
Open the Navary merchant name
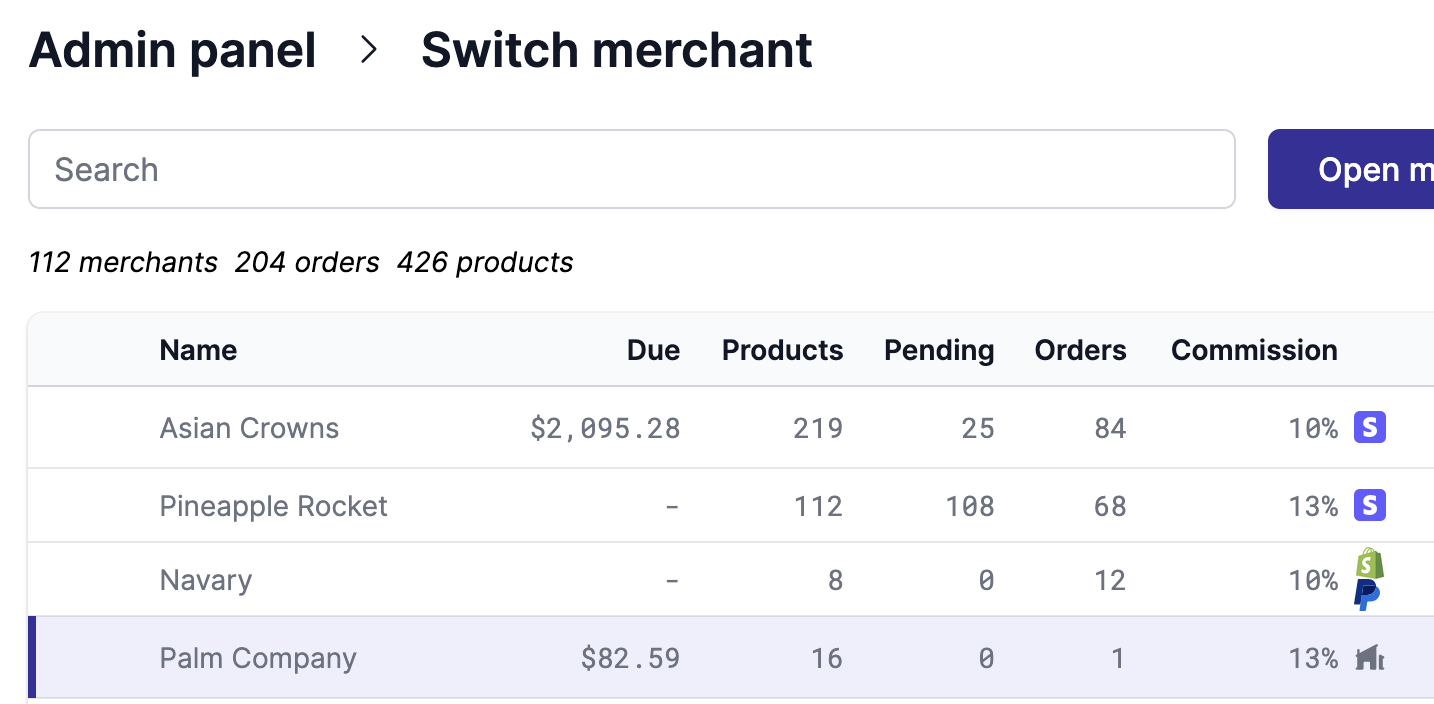tap(206, 580)
